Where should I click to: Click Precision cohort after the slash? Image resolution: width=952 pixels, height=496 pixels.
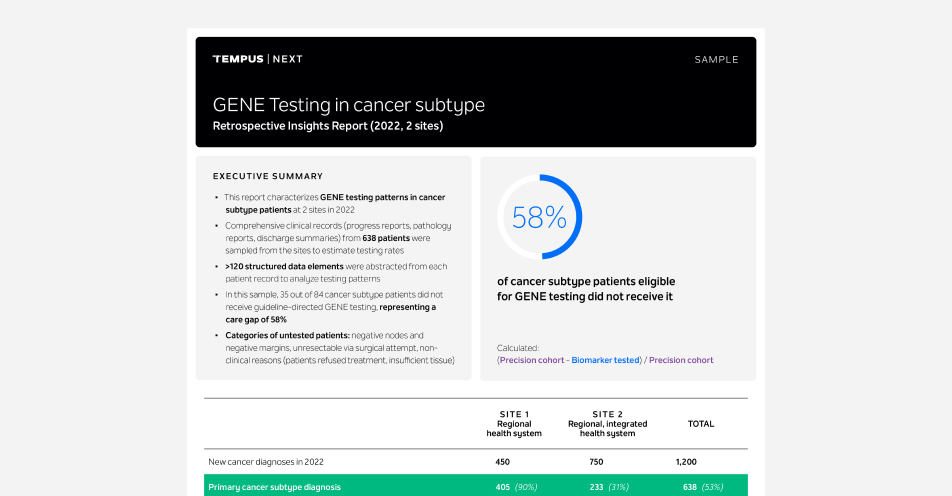click(x=681, y=360)
